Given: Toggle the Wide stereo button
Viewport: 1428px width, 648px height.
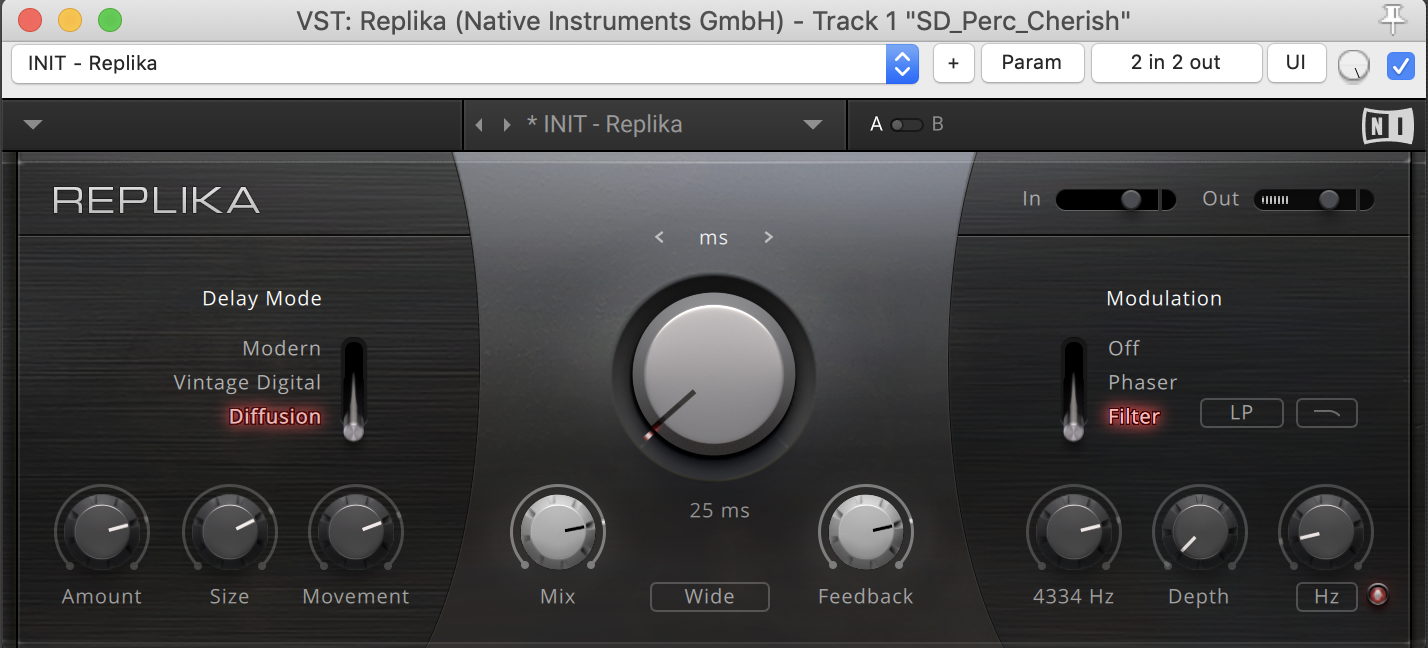Looking at the screenshot, I should point(710,596).
